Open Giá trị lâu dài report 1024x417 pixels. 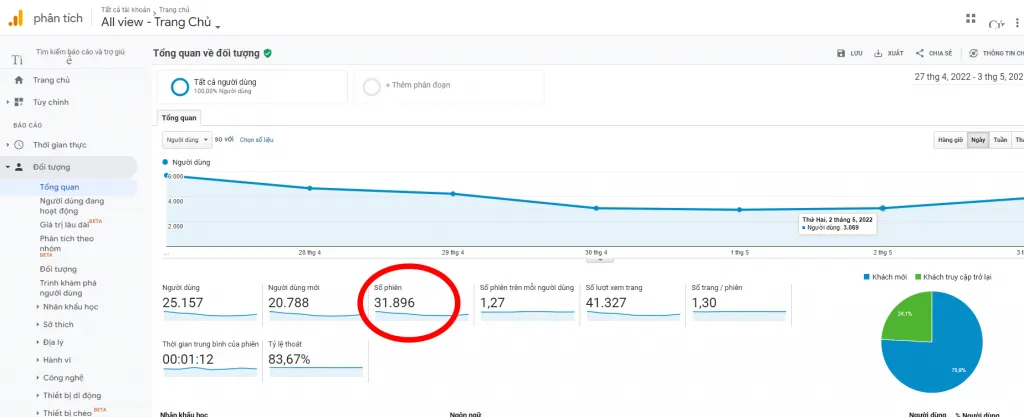click(64, 224)
